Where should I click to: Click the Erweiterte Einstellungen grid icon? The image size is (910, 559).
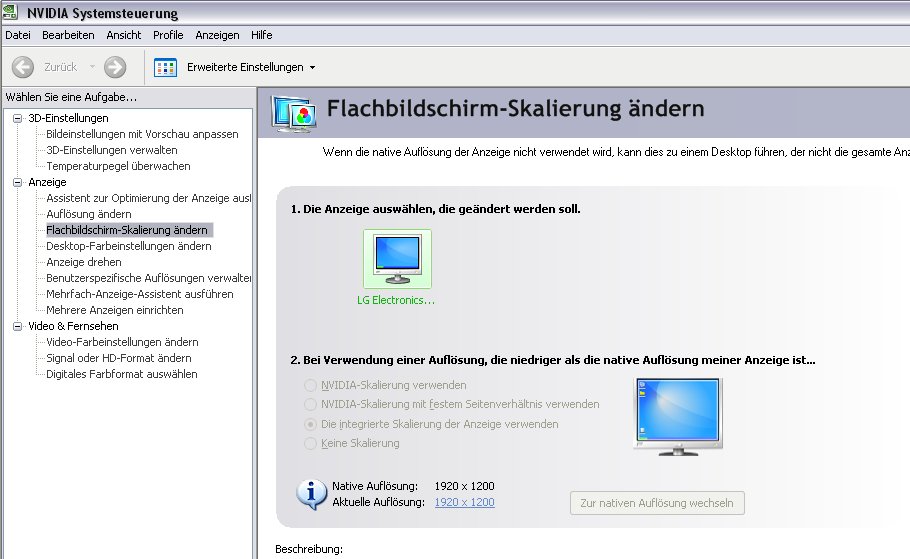pyautogui.click(x=165, y=67)
